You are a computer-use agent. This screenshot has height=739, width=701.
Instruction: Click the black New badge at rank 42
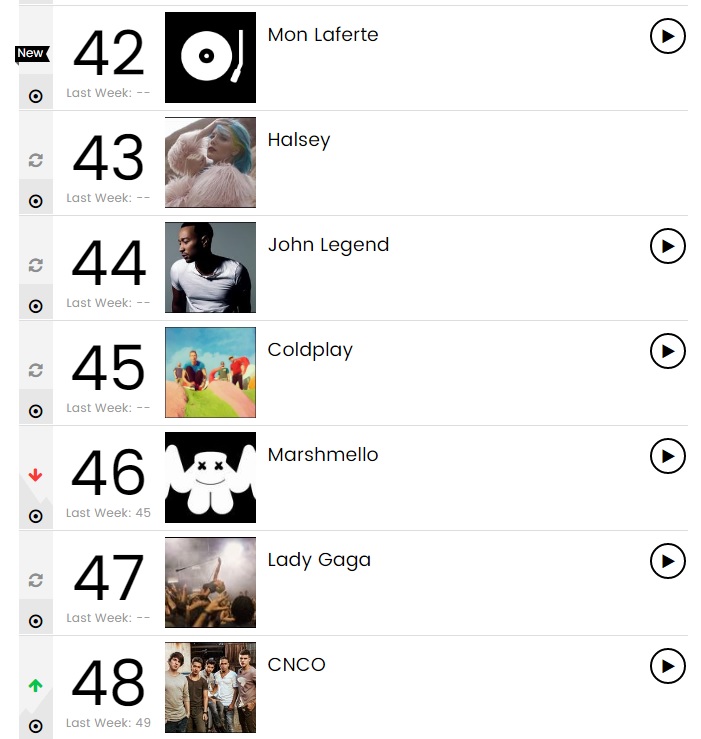[x=31, y=53]
